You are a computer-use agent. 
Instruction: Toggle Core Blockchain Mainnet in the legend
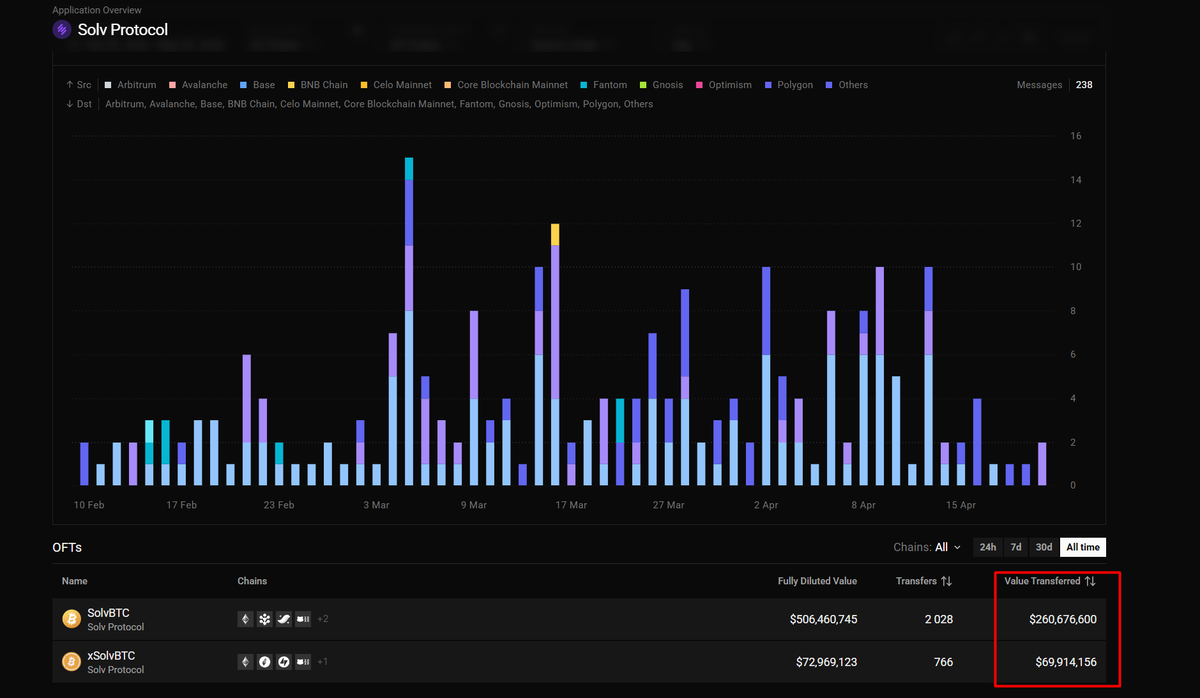(x=506, y=85)
